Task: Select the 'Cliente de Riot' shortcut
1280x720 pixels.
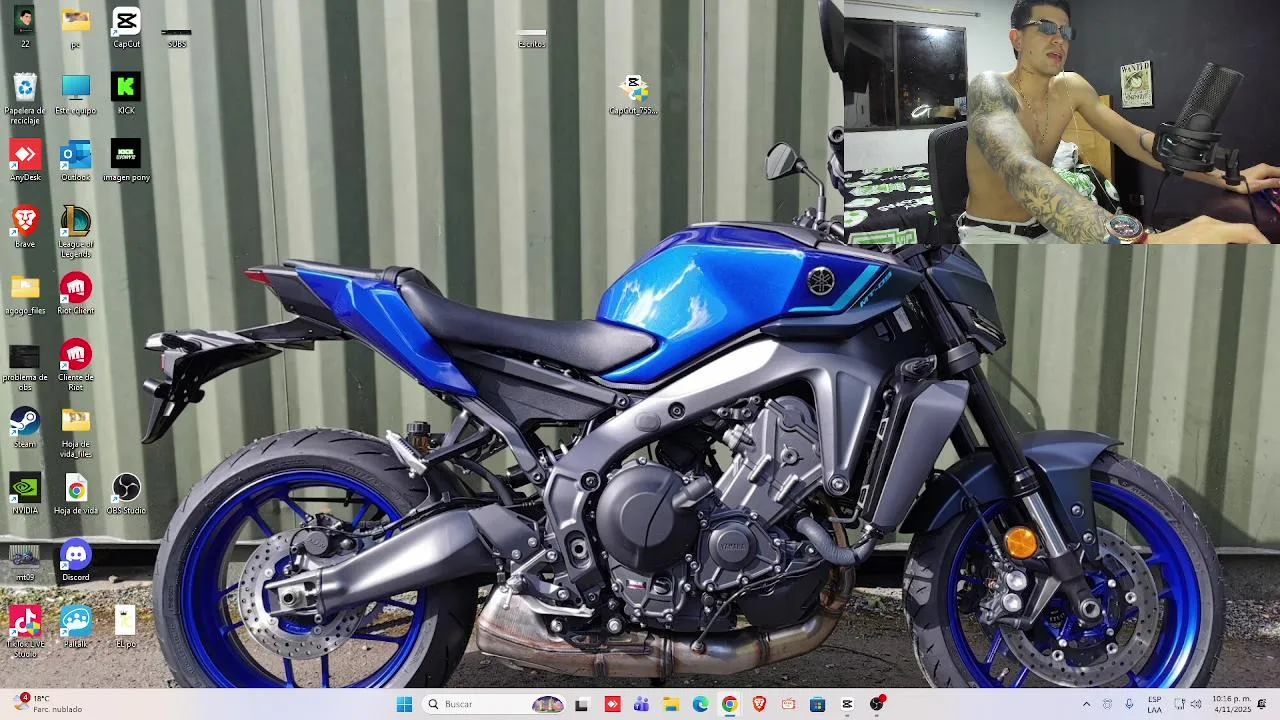Action: (76, 366)
